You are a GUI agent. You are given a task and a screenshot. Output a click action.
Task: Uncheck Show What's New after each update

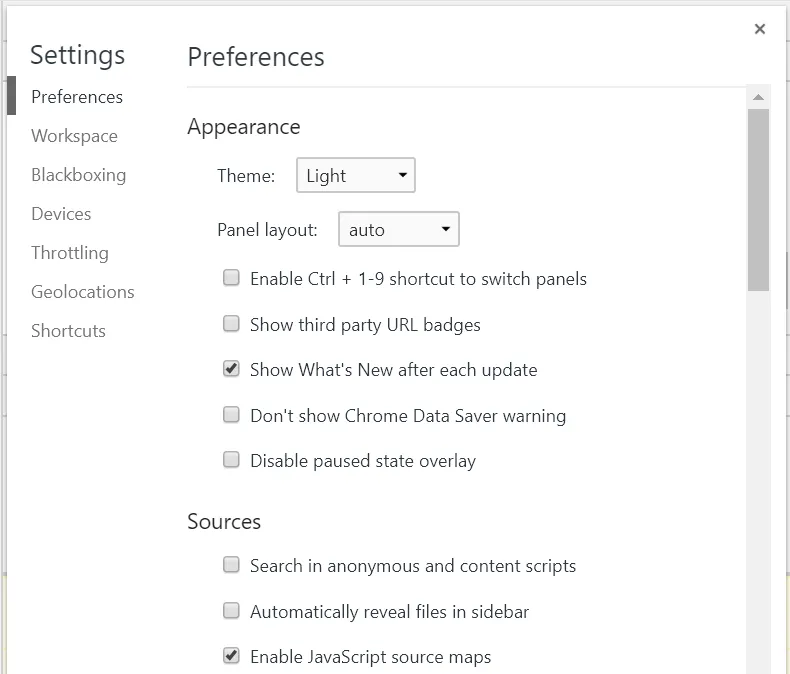click(x=231, y=369)
